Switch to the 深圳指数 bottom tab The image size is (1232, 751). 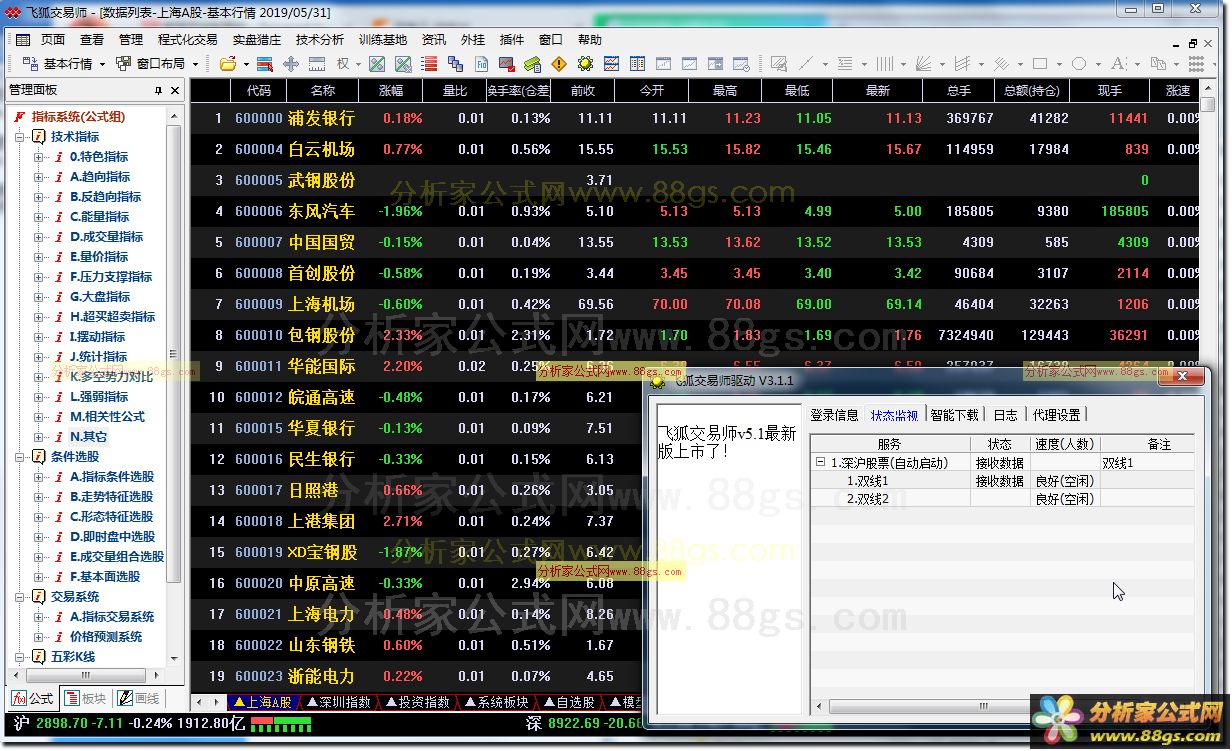338,702
